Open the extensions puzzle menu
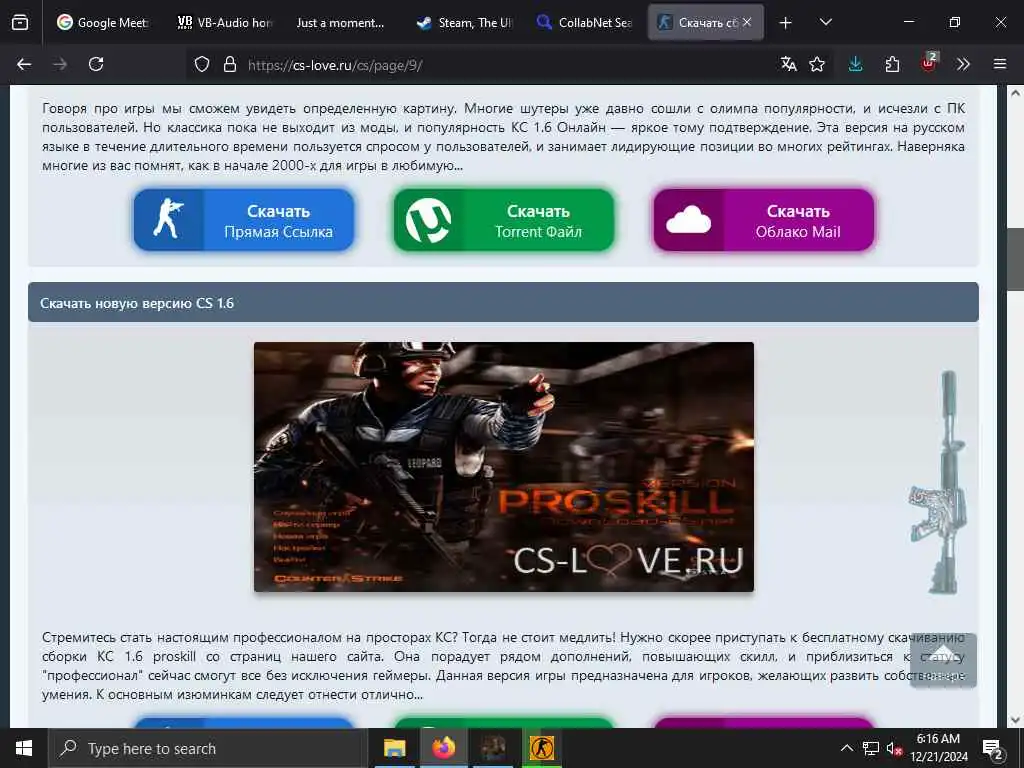 pos(892,64)
